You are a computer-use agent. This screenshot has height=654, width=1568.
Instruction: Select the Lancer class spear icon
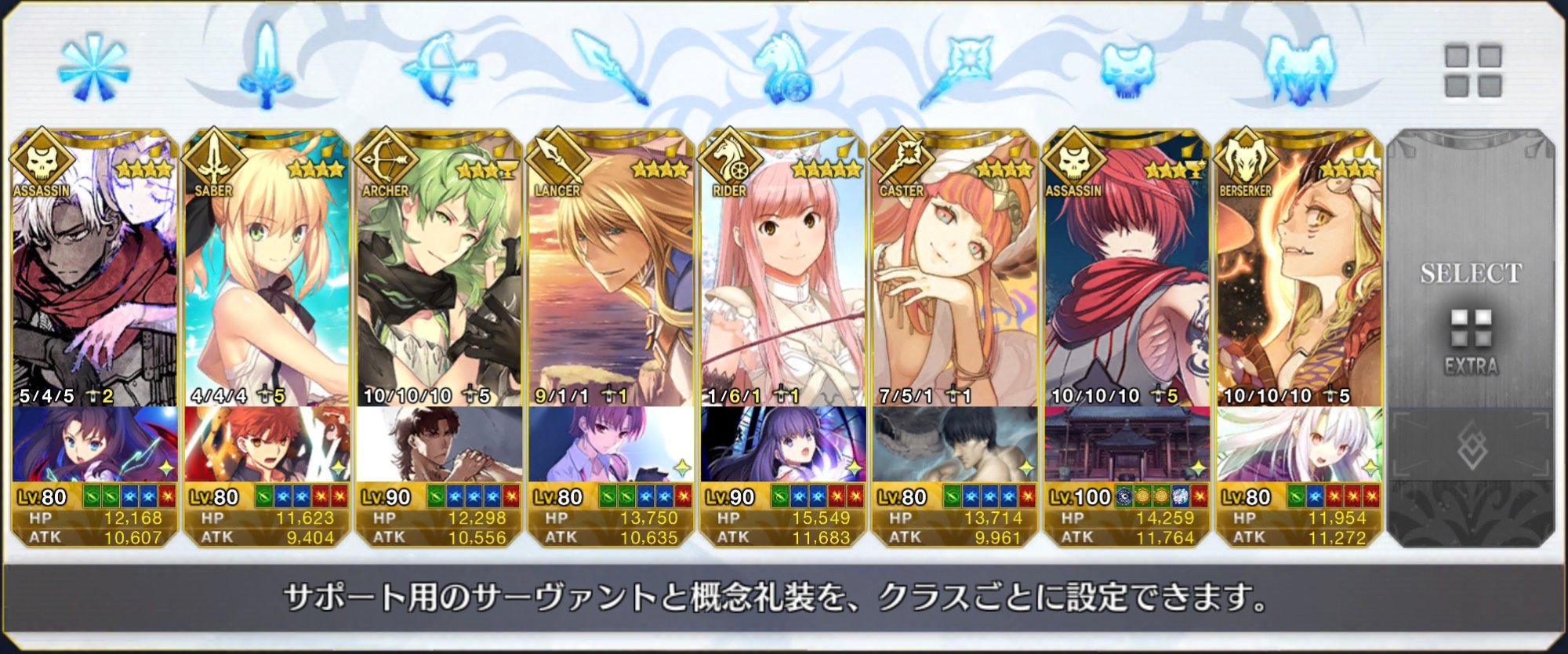(x=611, y=67)
